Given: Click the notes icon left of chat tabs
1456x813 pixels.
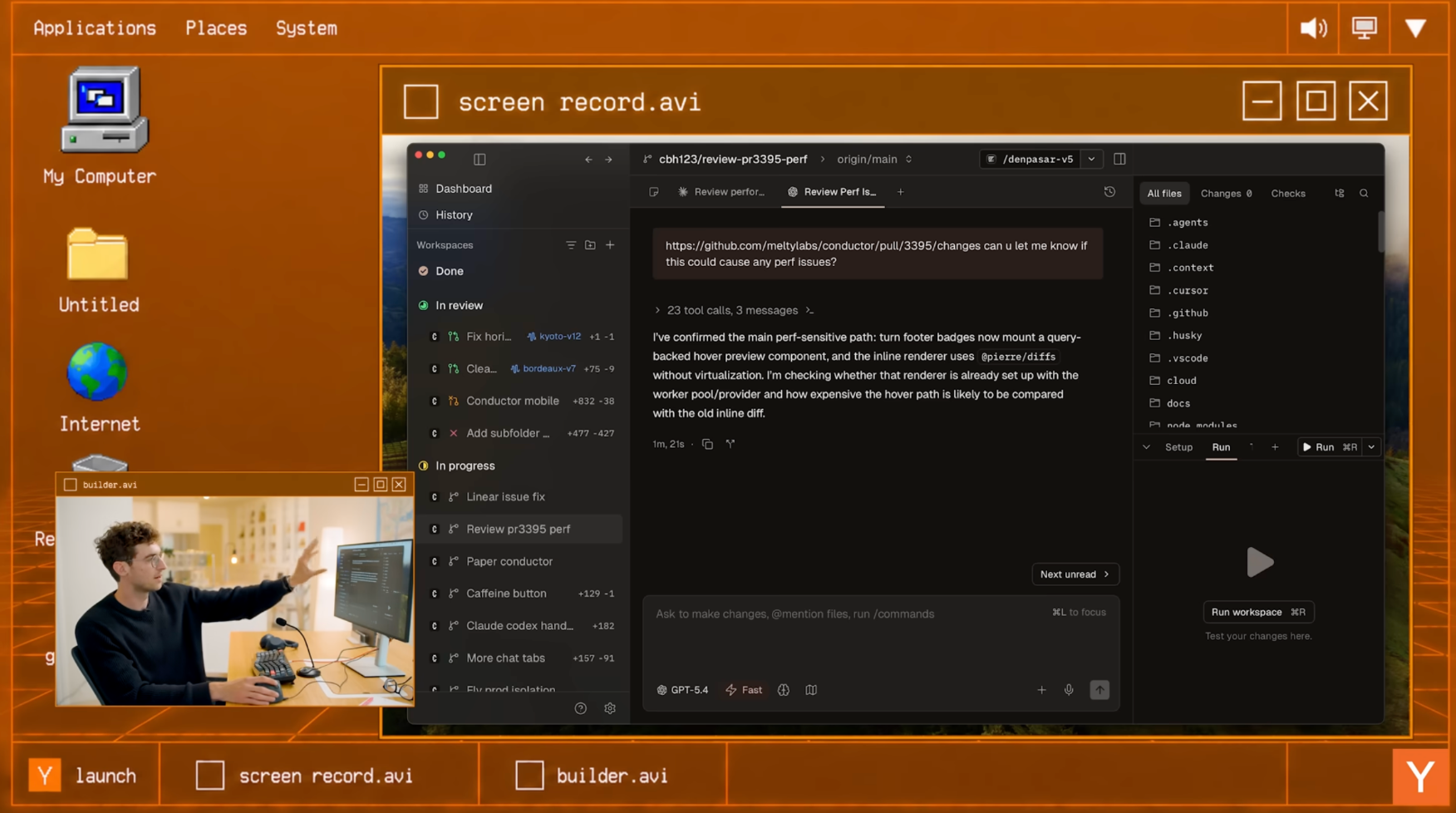Looking at the screenshot, I should 654,192.
